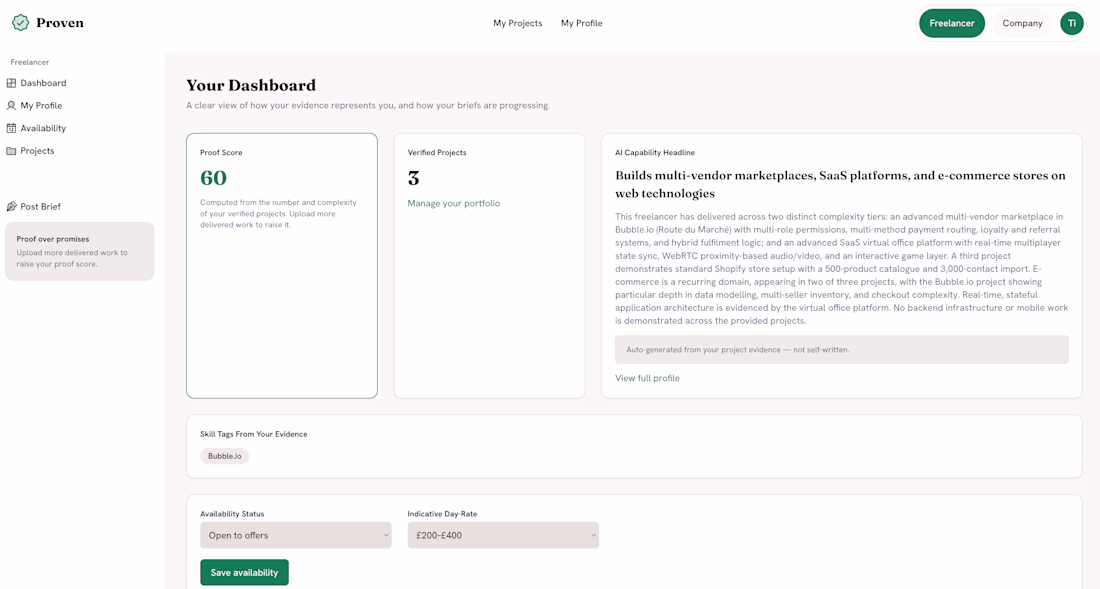The image size is (1100, 589).
Task: Switch to Freelancer mode
Action: 952,23
